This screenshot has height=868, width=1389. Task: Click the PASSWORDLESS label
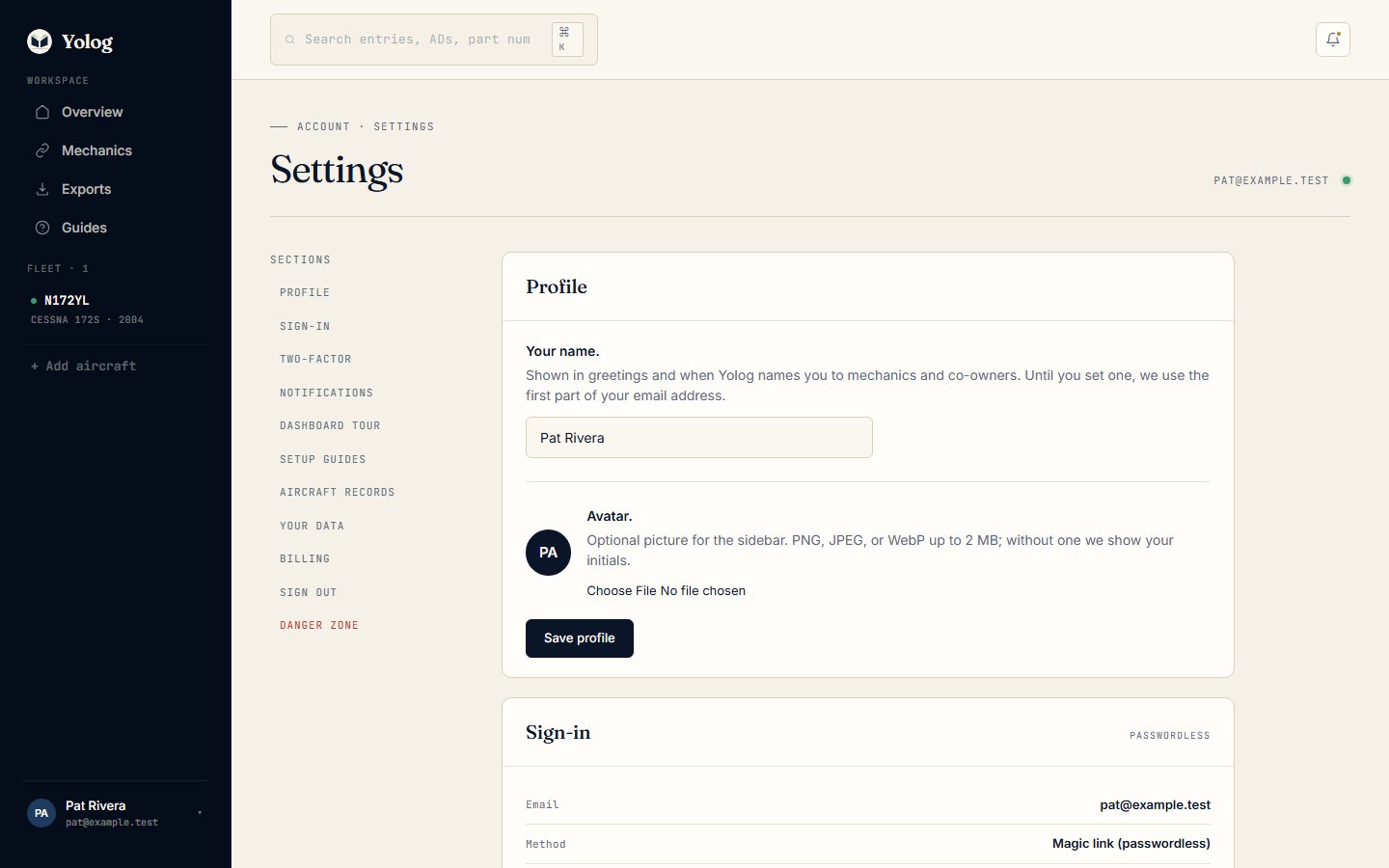pyautogui.click(x=1170, y=735)
